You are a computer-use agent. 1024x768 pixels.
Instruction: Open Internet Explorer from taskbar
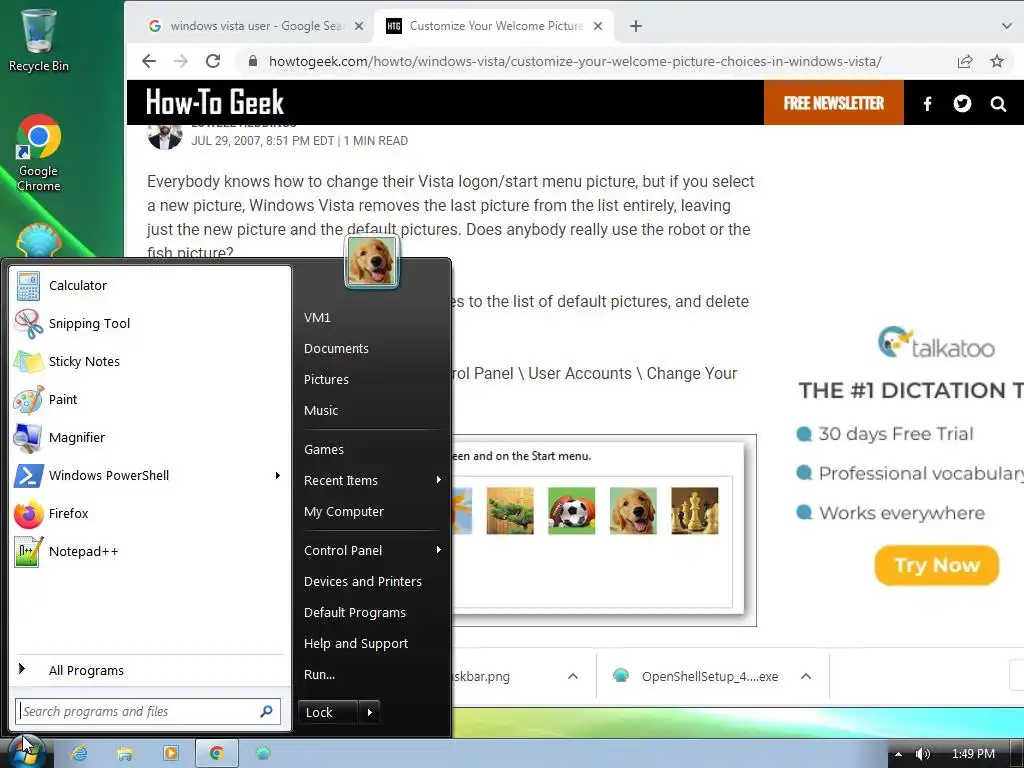(x=79, y=754)
